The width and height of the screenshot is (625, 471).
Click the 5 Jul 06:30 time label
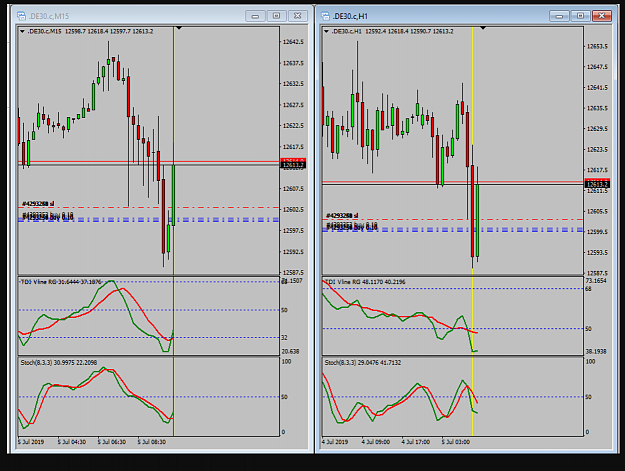pos(112,442)
